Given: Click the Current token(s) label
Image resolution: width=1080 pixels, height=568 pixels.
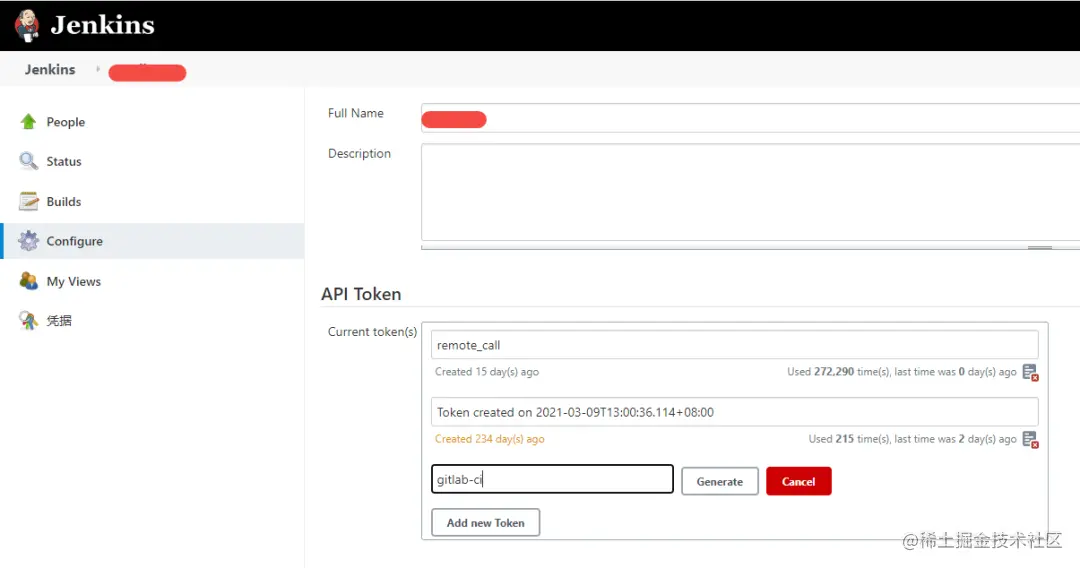Looking at the screenshot, I should coord(373,332).
